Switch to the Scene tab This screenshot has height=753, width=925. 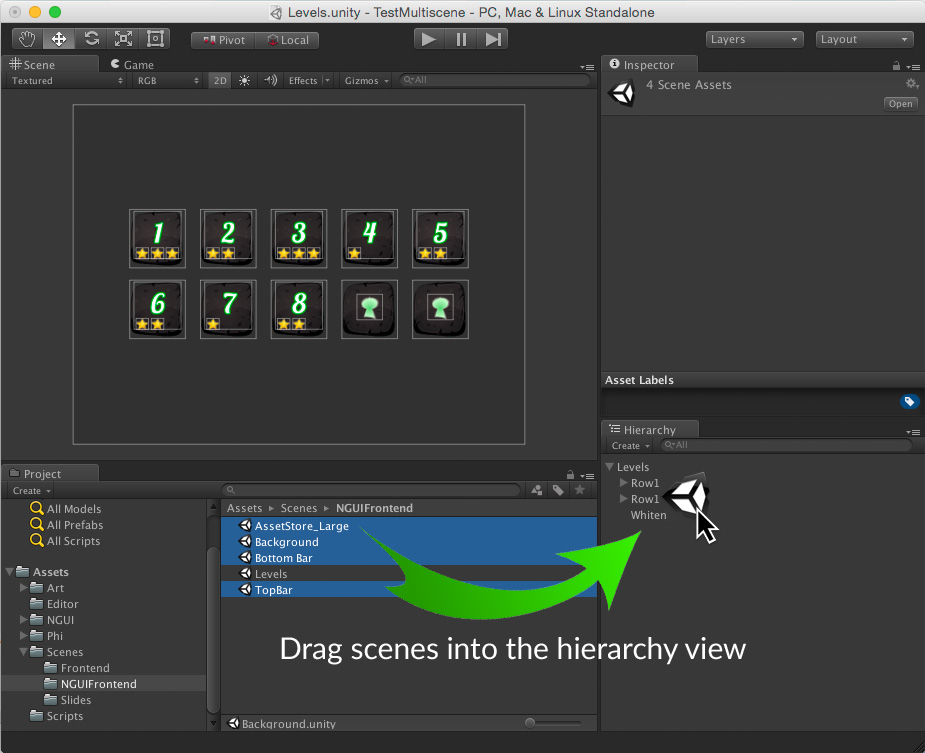coord(50,64)
